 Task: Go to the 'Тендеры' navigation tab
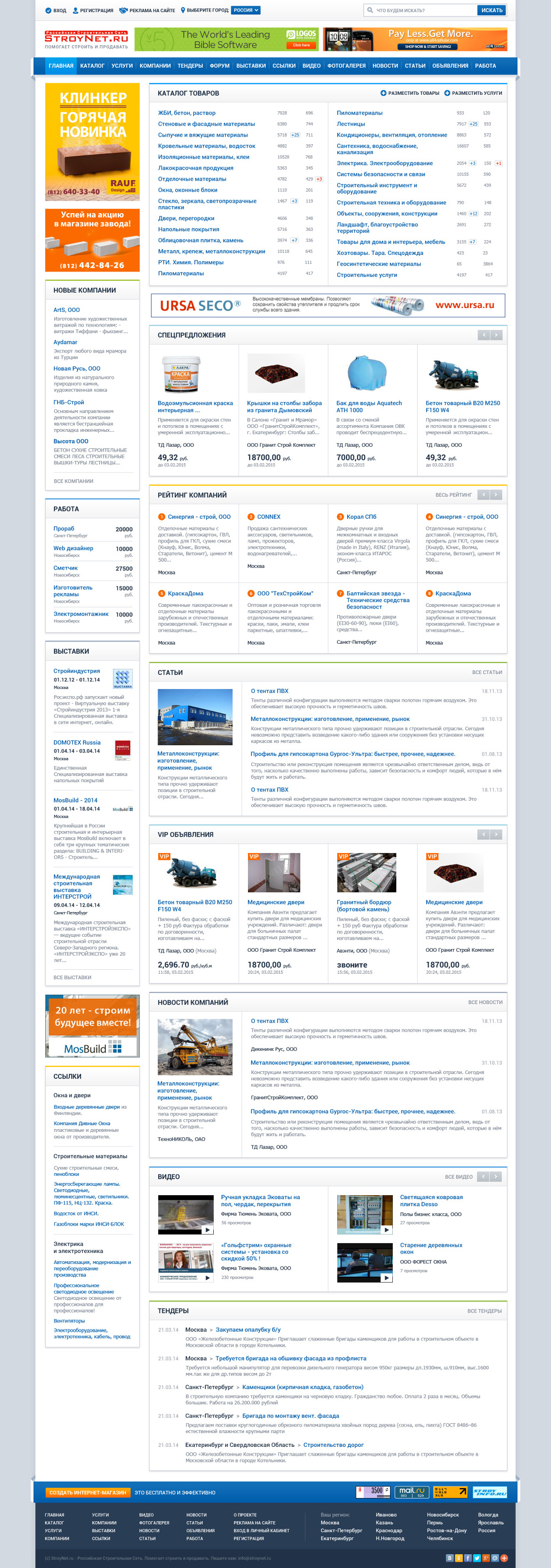tap(190, 66)
